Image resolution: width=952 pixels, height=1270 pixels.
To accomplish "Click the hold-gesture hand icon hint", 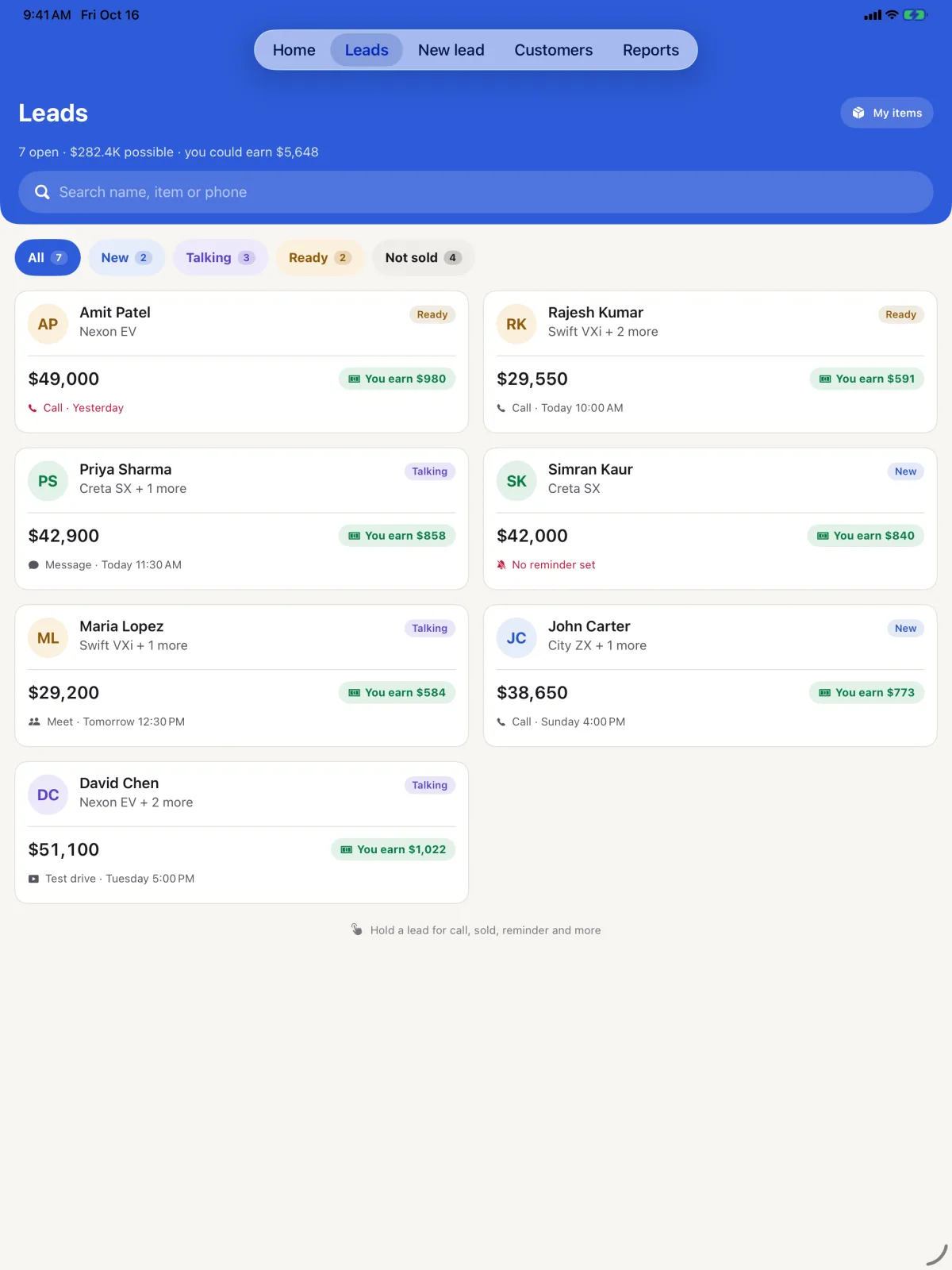I will [357, 929].
